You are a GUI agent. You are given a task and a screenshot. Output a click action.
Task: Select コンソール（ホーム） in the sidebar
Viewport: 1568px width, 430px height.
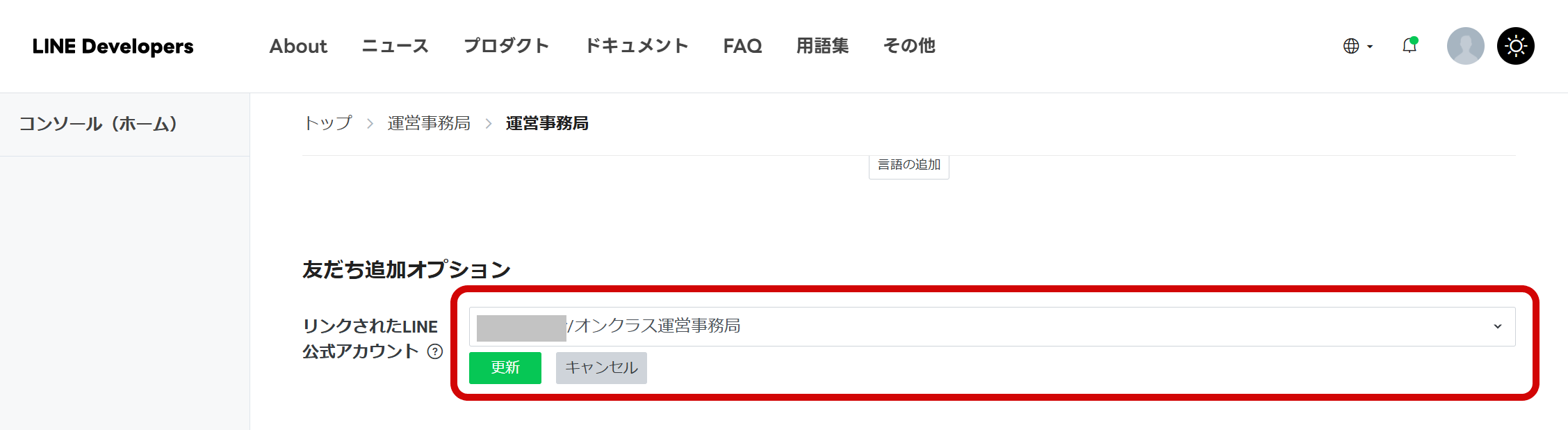click(x=99, y=124)
